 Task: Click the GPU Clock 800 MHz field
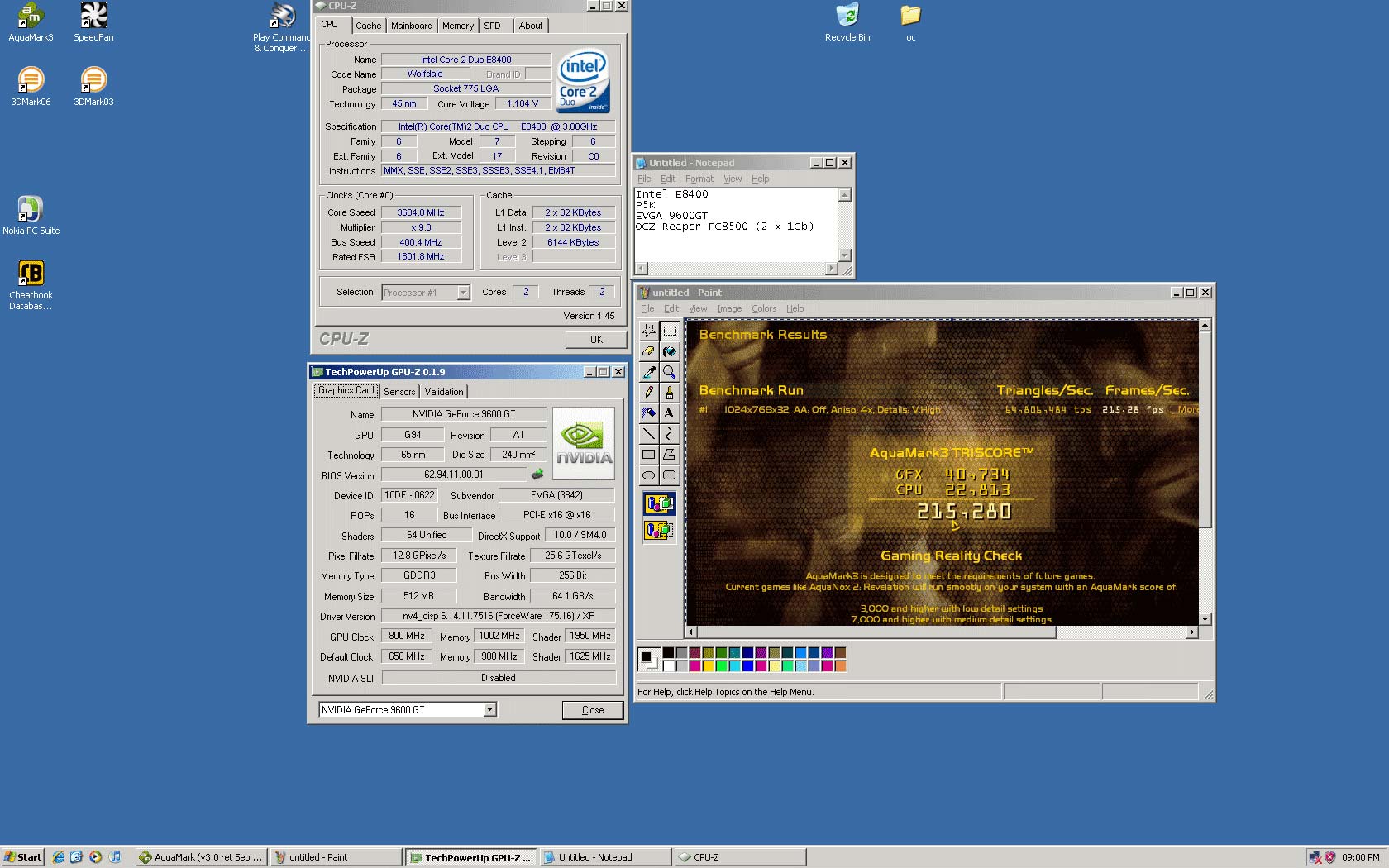(x=407, y=636)
